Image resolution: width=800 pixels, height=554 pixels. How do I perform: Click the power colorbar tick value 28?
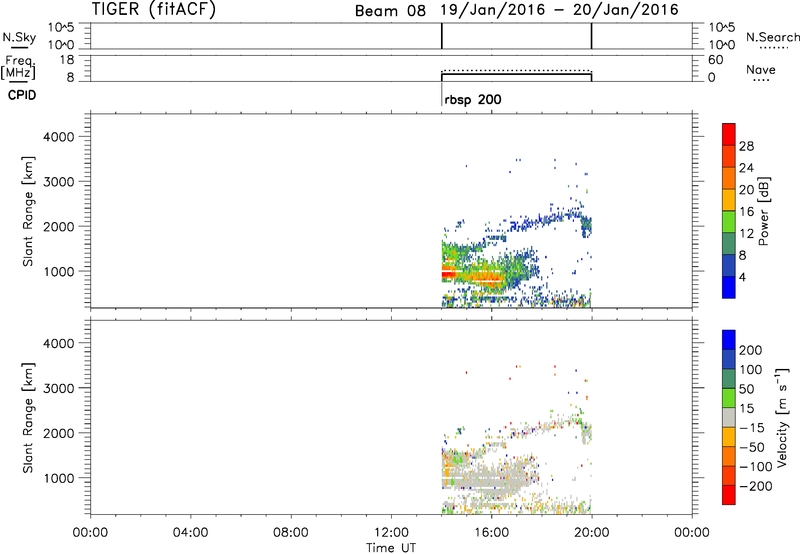pyautogui.click(x=746, y=146)
